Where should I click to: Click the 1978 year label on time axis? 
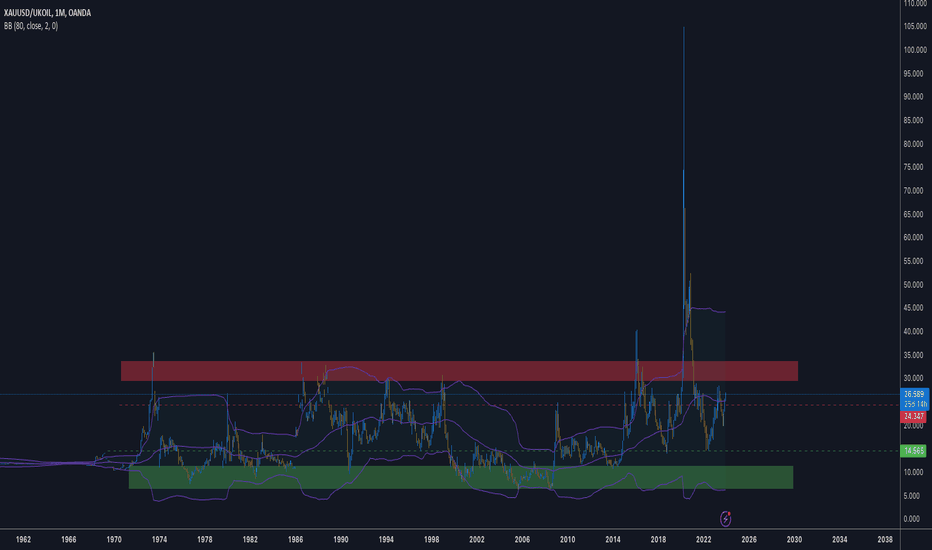click(x=204, y=540)
